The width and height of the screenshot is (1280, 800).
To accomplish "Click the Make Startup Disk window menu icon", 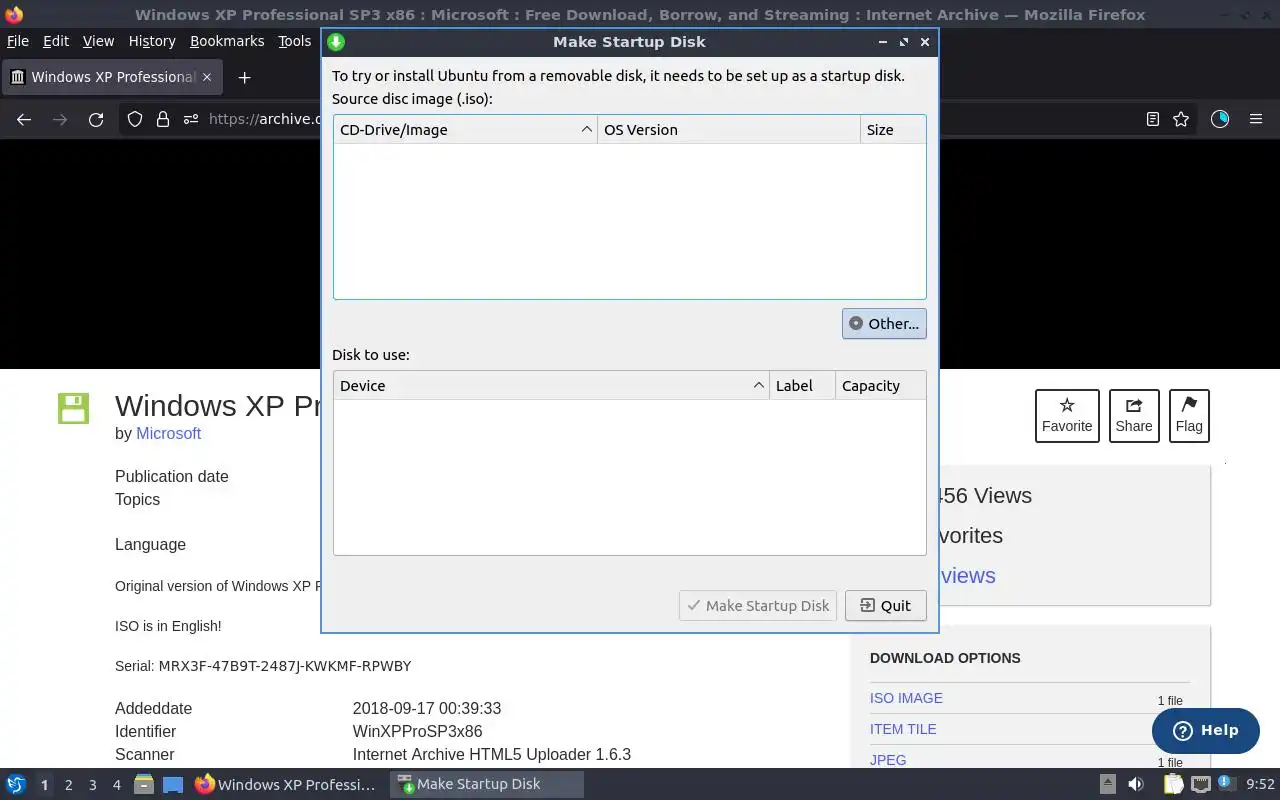I will [x=336, y=42].
